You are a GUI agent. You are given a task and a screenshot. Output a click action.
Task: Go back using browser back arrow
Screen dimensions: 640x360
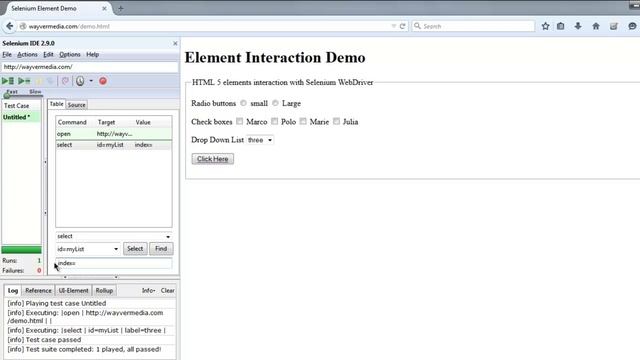[9, 26]
